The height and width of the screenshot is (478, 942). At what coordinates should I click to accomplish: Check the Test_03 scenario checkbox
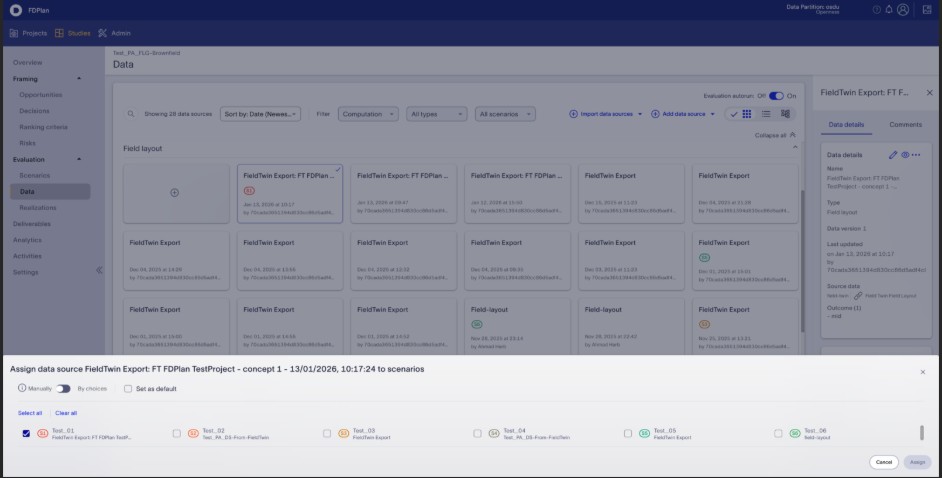point(327,433)
